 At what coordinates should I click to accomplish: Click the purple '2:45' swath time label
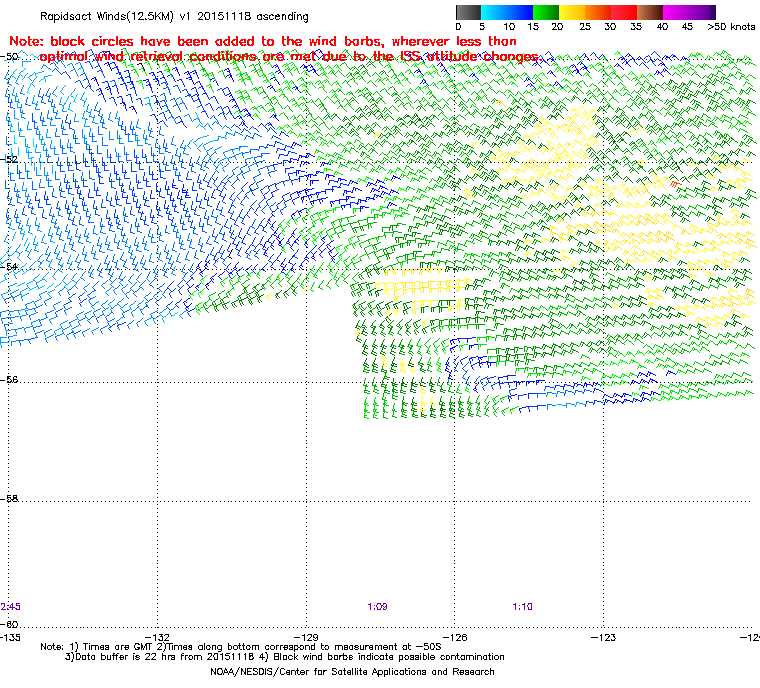11,607
